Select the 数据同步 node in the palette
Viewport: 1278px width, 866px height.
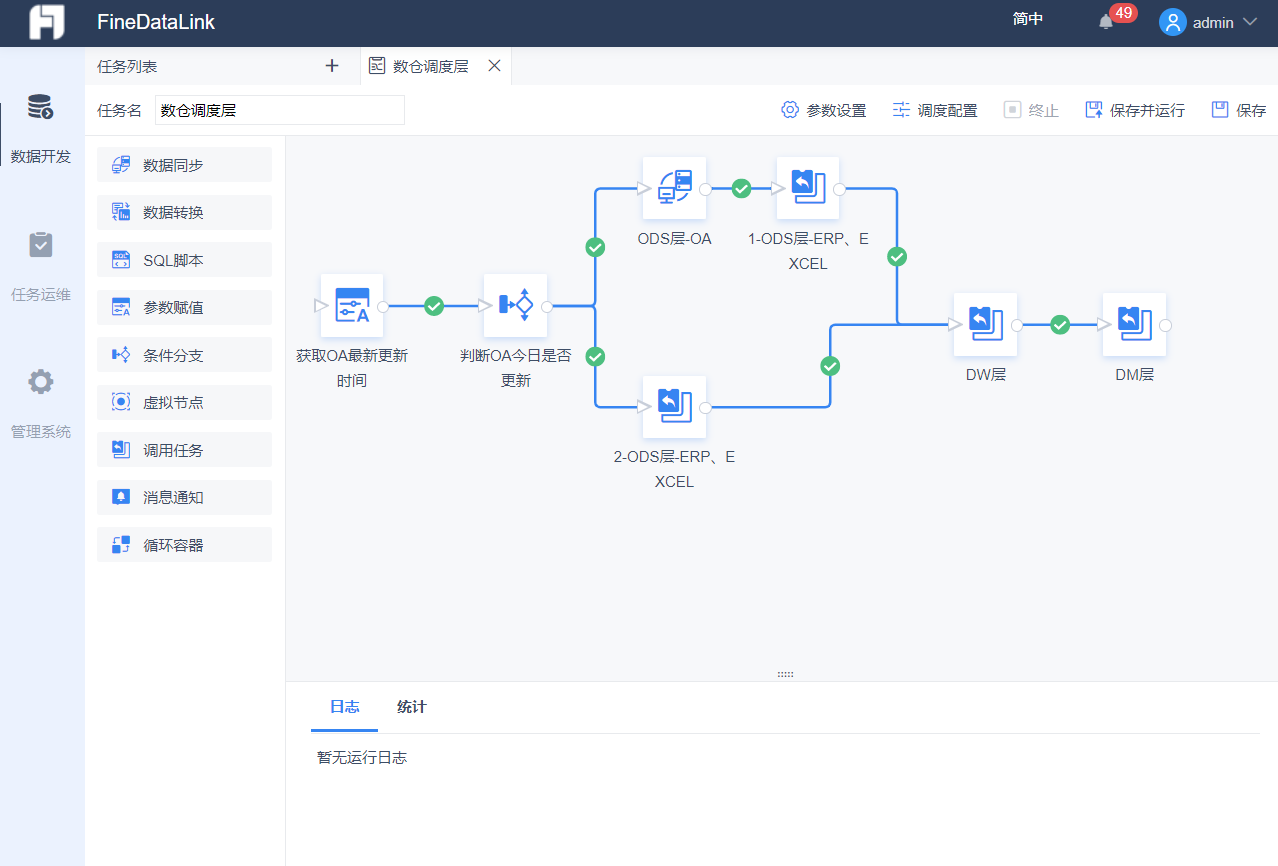184,165
